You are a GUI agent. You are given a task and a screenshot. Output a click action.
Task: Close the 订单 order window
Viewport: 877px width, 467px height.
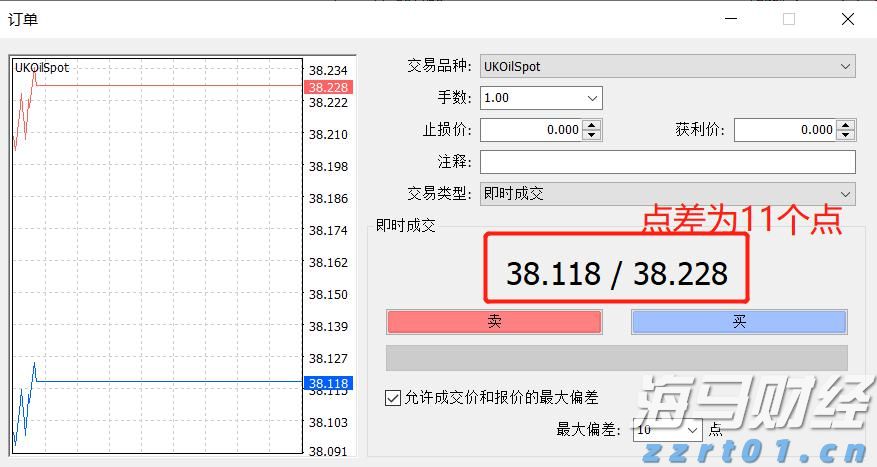click(x=848, y=19)
